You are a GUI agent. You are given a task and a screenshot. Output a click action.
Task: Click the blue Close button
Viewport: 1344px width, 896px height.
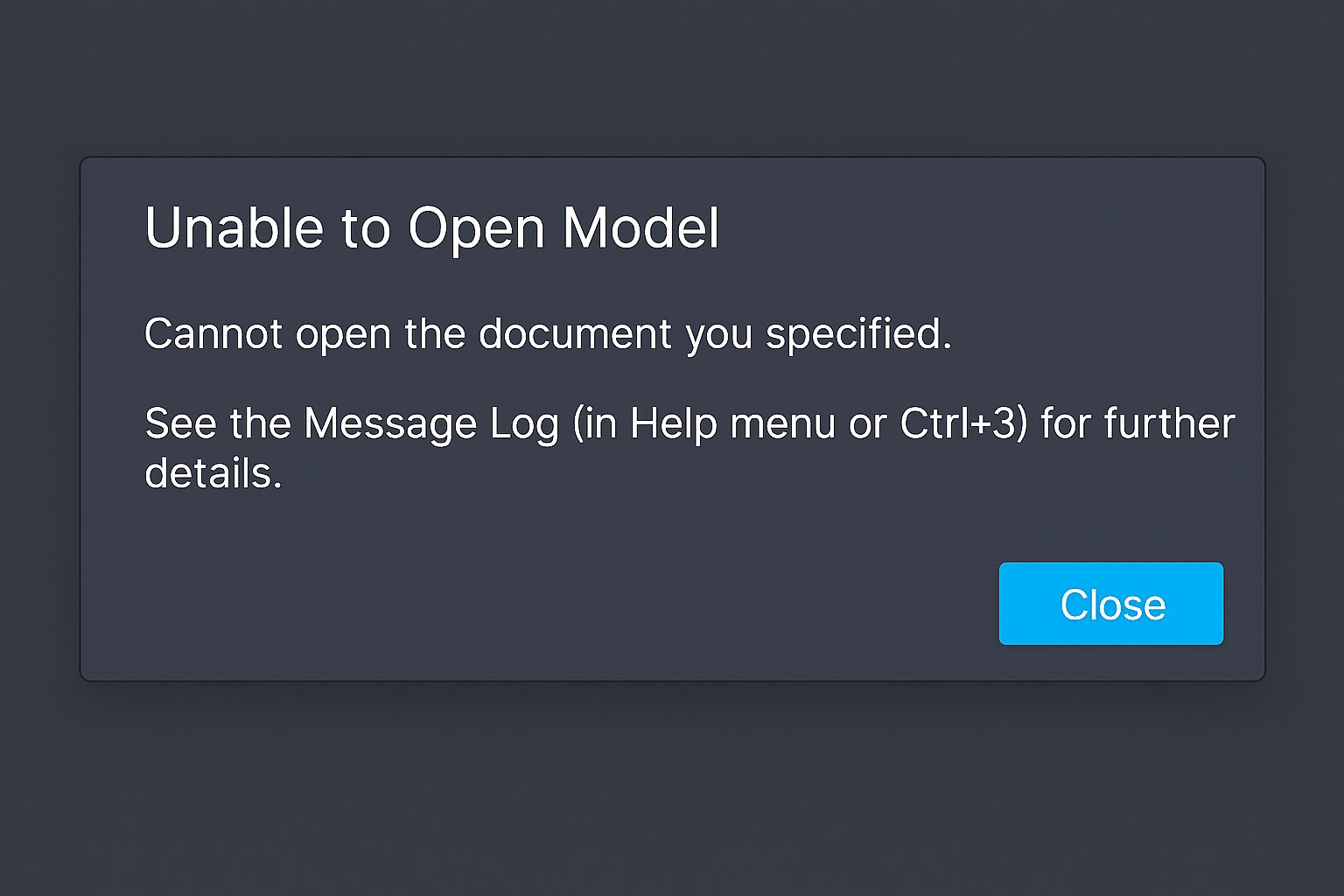(1110, 604)
